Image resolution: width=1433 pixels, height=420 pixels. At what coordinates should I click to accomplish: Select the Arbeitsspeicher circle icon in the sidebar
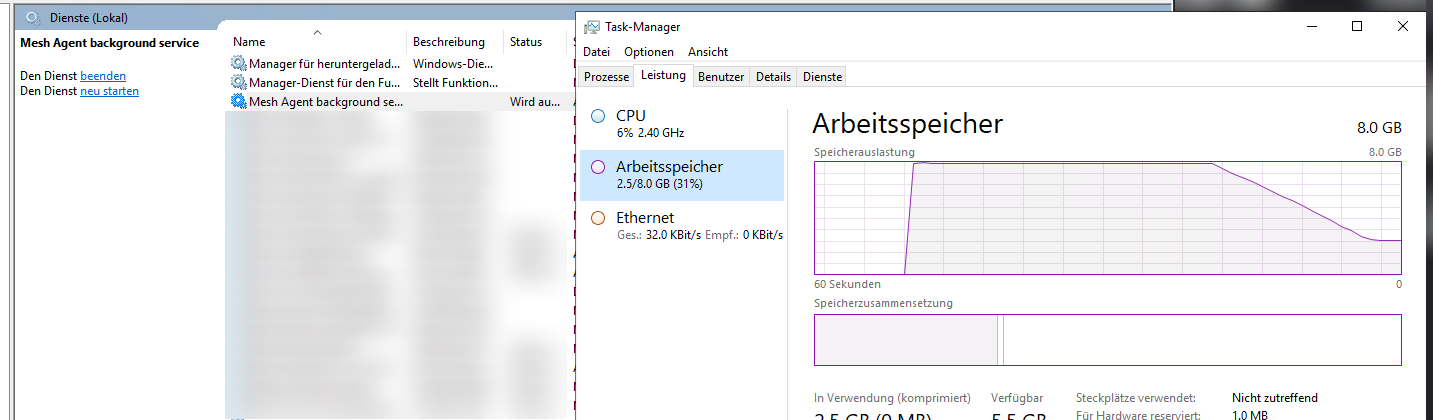[598, 168]
